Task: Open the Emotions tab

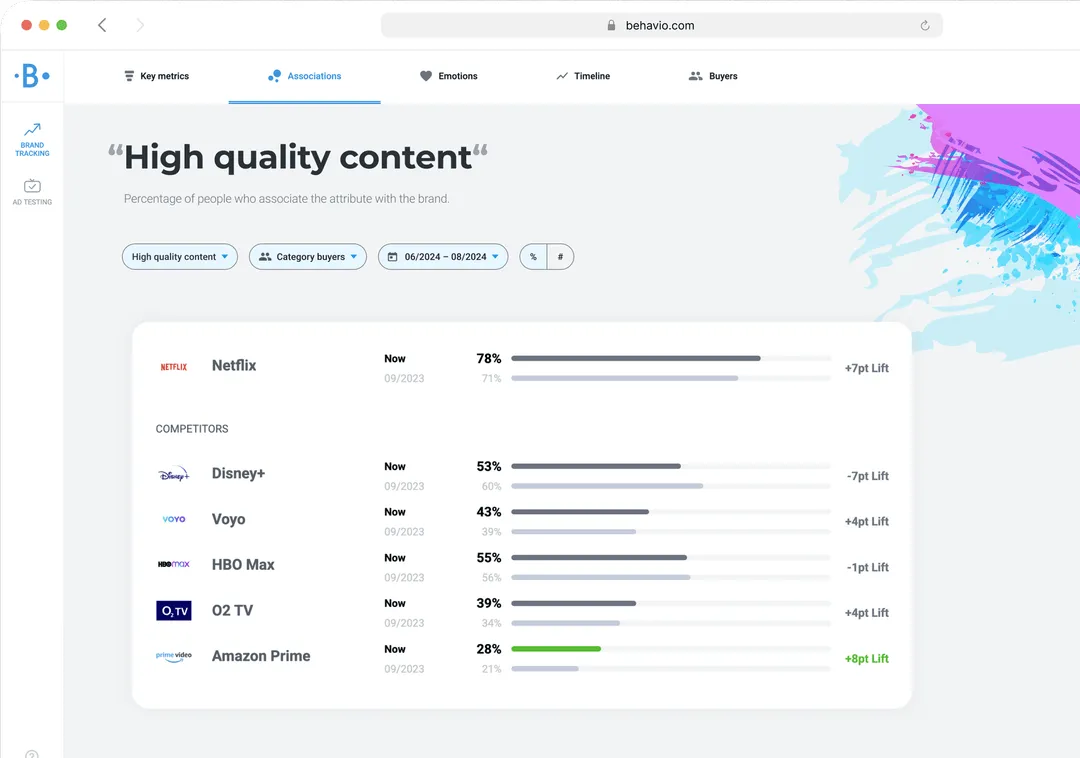Action: tap(448, 76)
